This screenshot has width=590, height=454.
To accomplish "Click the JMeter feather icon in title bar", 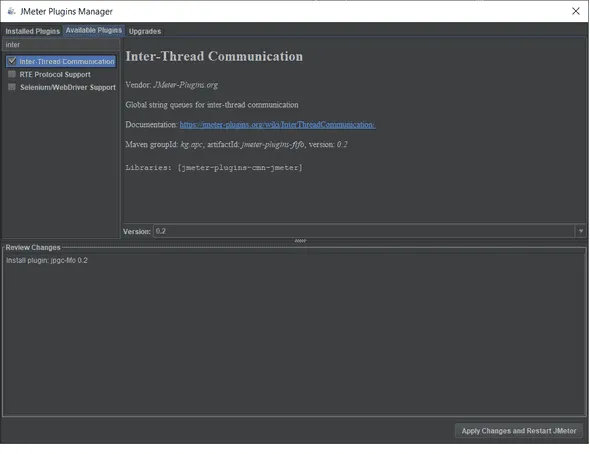I will [11, 11].
